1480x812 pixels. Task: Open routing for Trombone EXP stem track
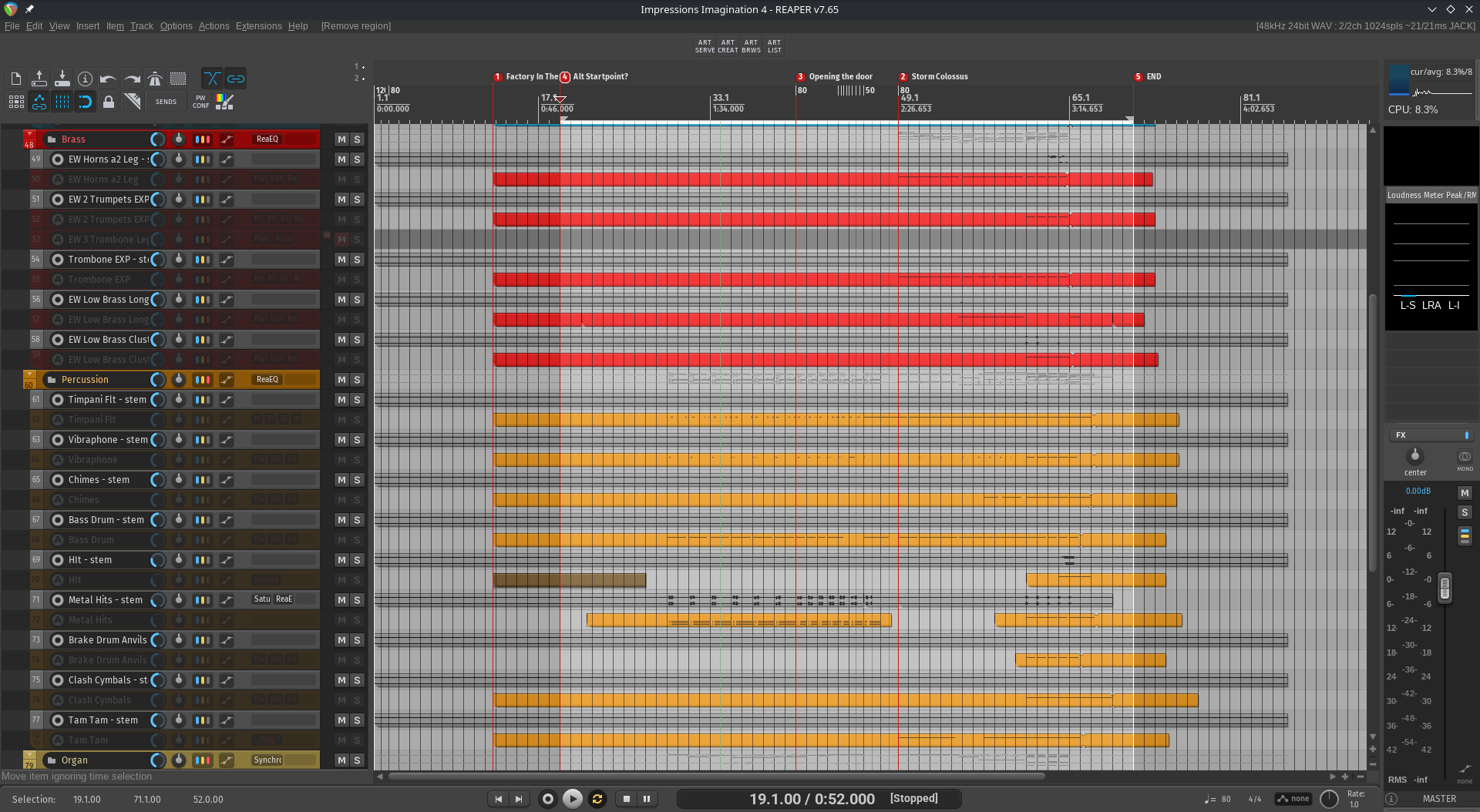coord(202,260)
